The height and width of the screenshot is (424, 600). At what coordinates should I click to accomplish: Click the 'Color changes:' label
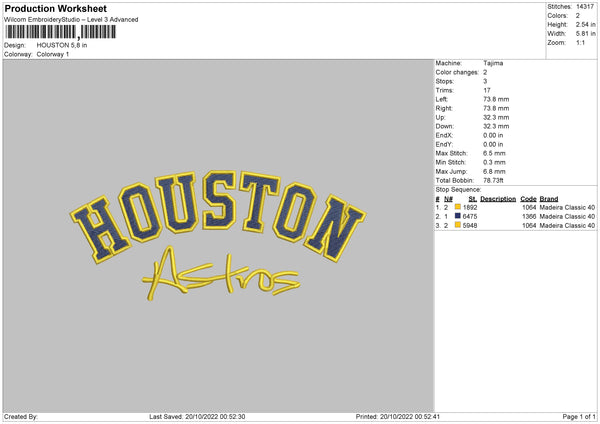point(457,72)
